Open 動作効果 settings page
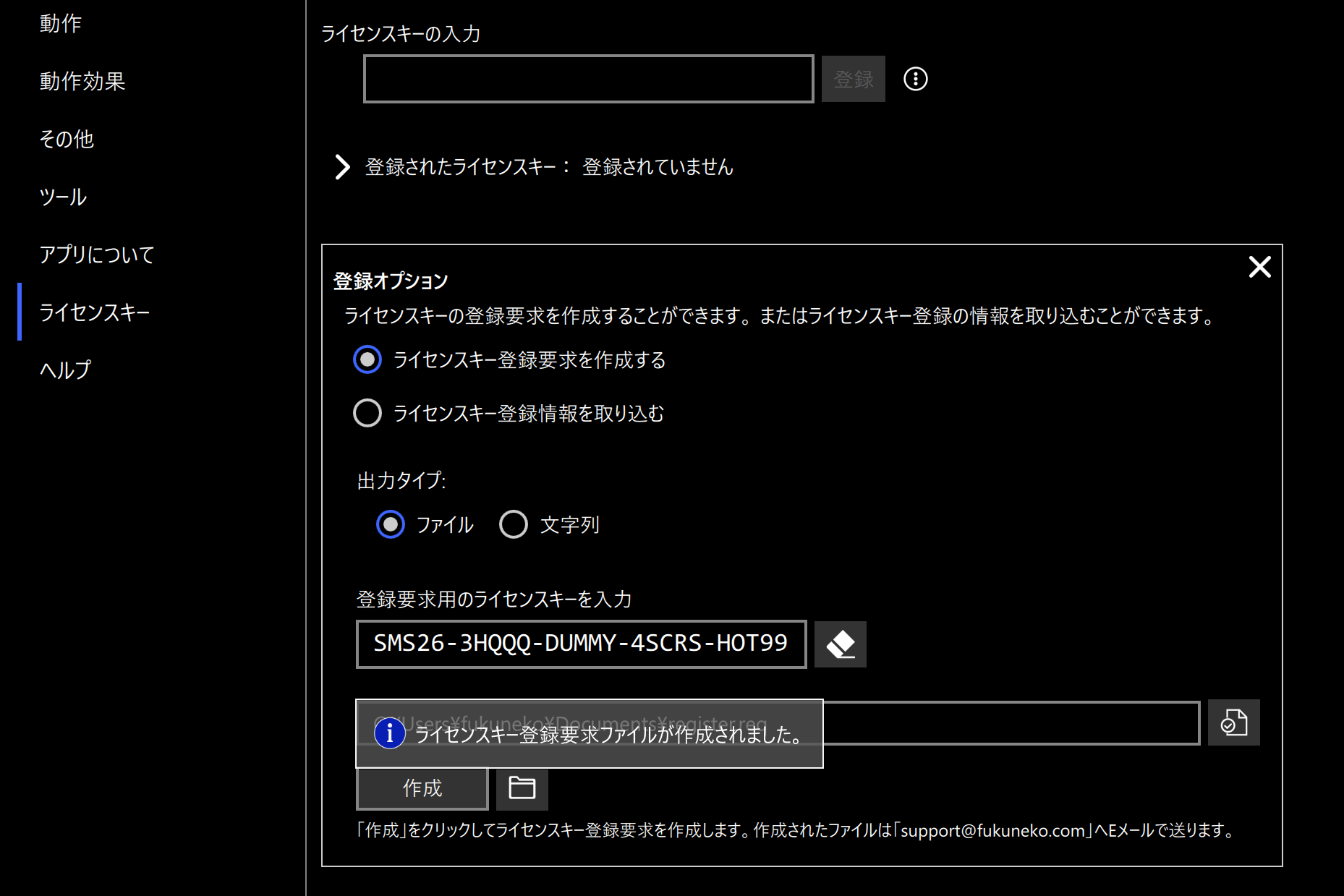 (x=82, y=81)
